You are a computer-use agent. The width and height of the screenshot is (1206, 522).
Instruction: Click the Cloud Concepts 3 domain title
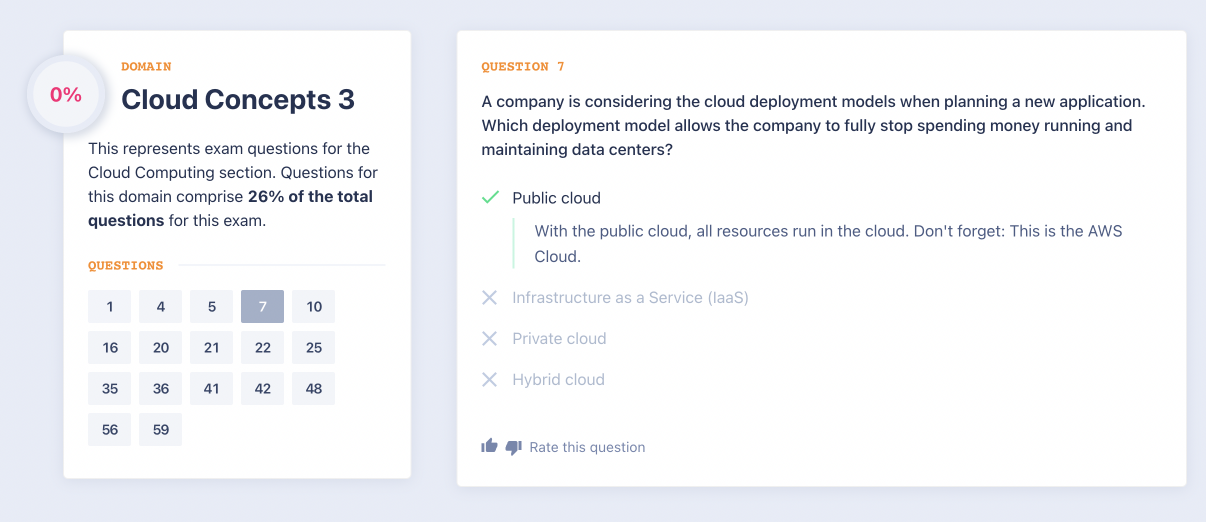238,99
